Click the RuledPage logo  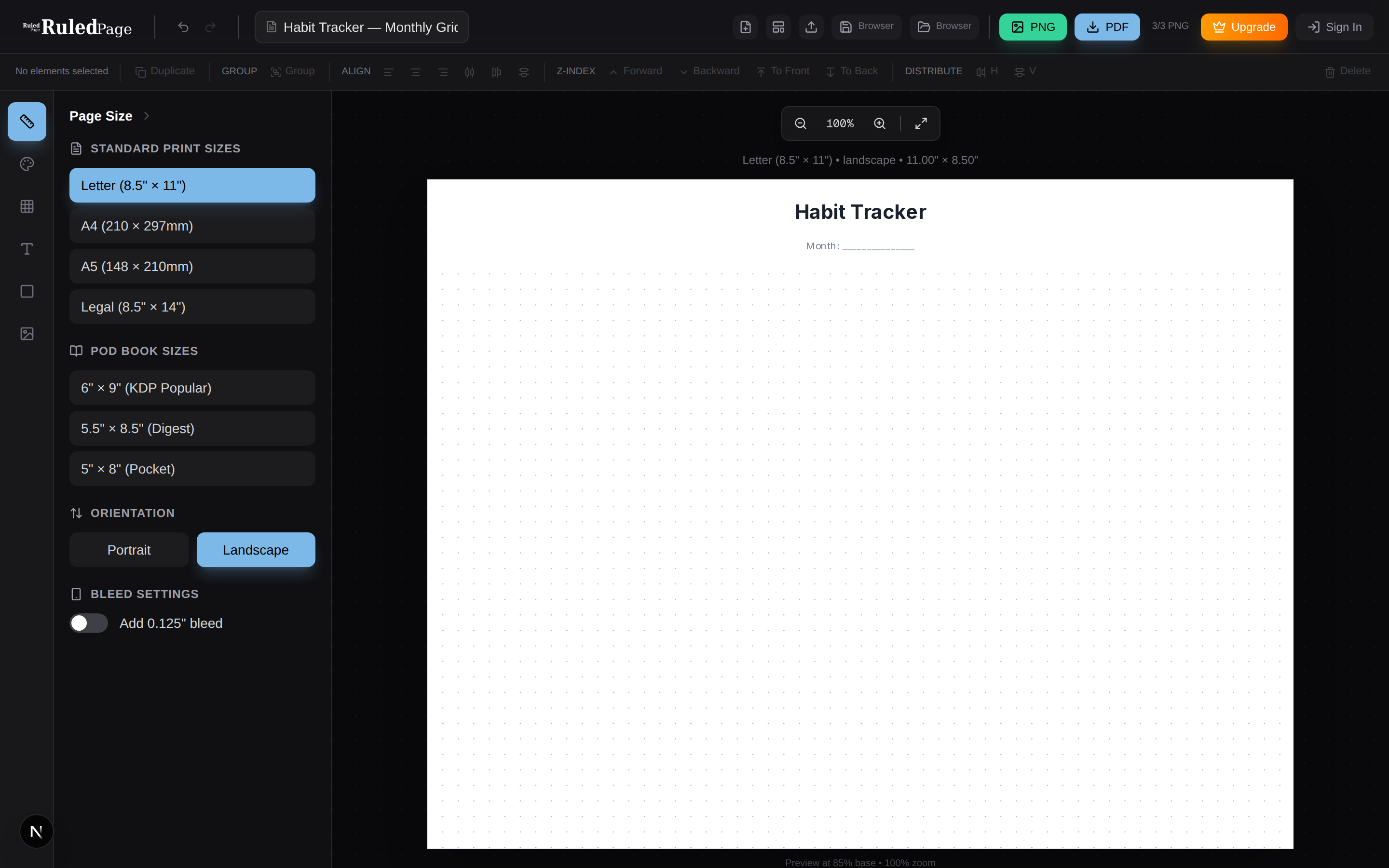coord(78,27)
